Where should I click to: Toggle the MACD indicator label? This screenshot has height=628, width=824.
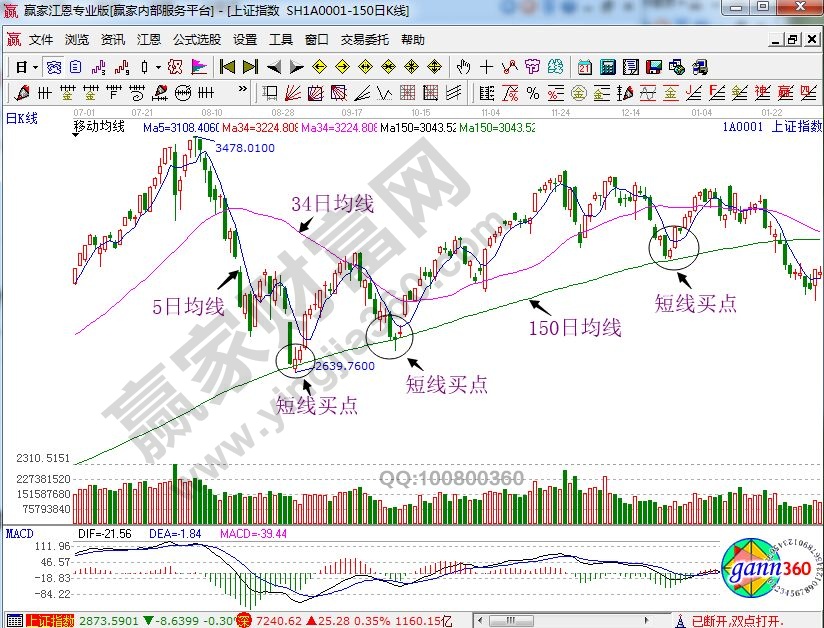click(x=20, y=535)
